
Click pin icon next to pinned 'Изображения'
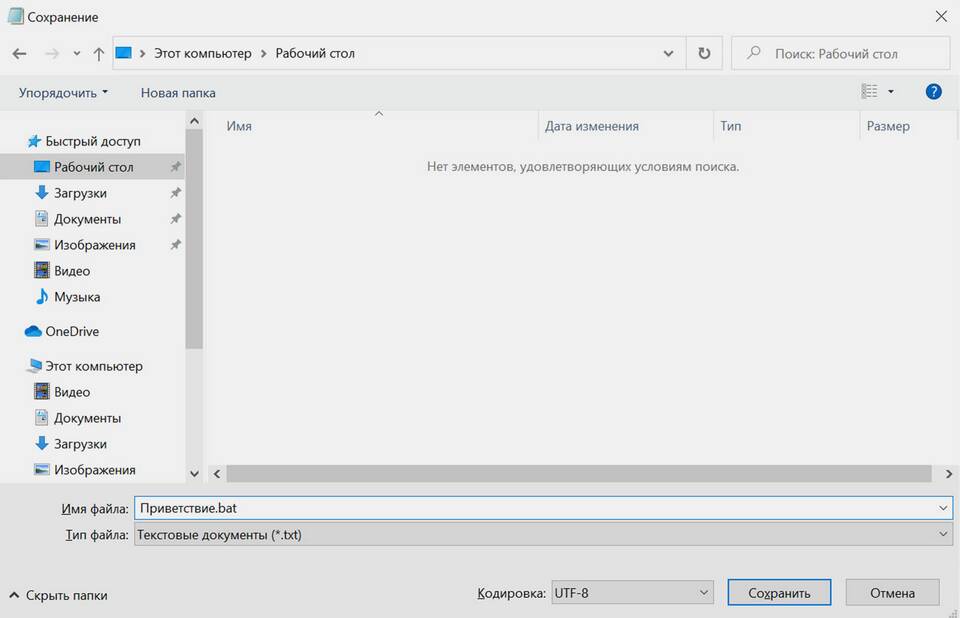click(x=175, y=244)
